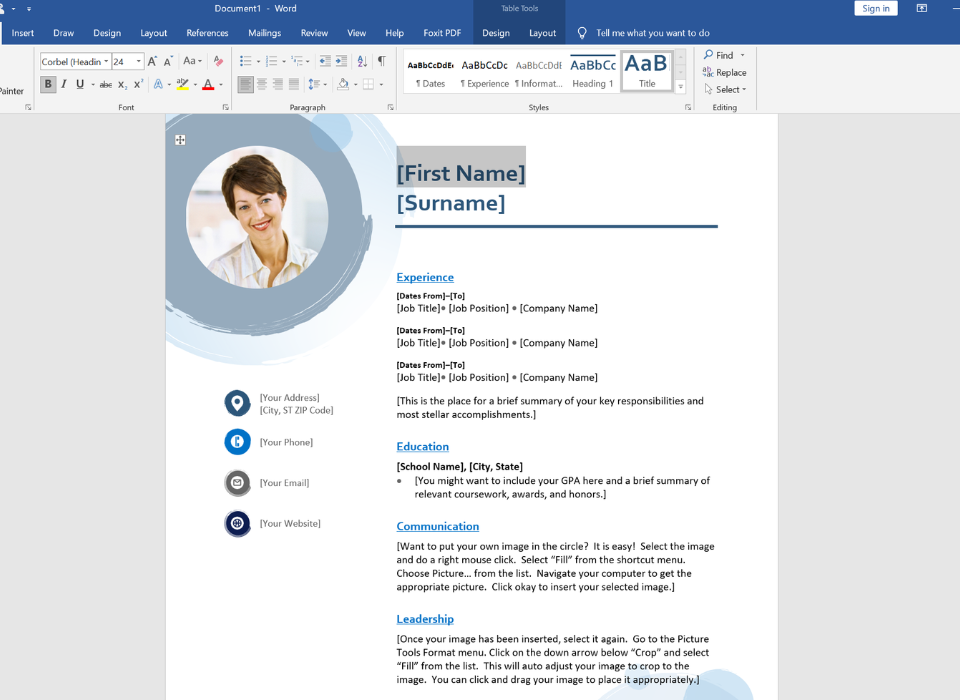
Task: Click Decrease Indent icon
Action: tap(325, 61)
